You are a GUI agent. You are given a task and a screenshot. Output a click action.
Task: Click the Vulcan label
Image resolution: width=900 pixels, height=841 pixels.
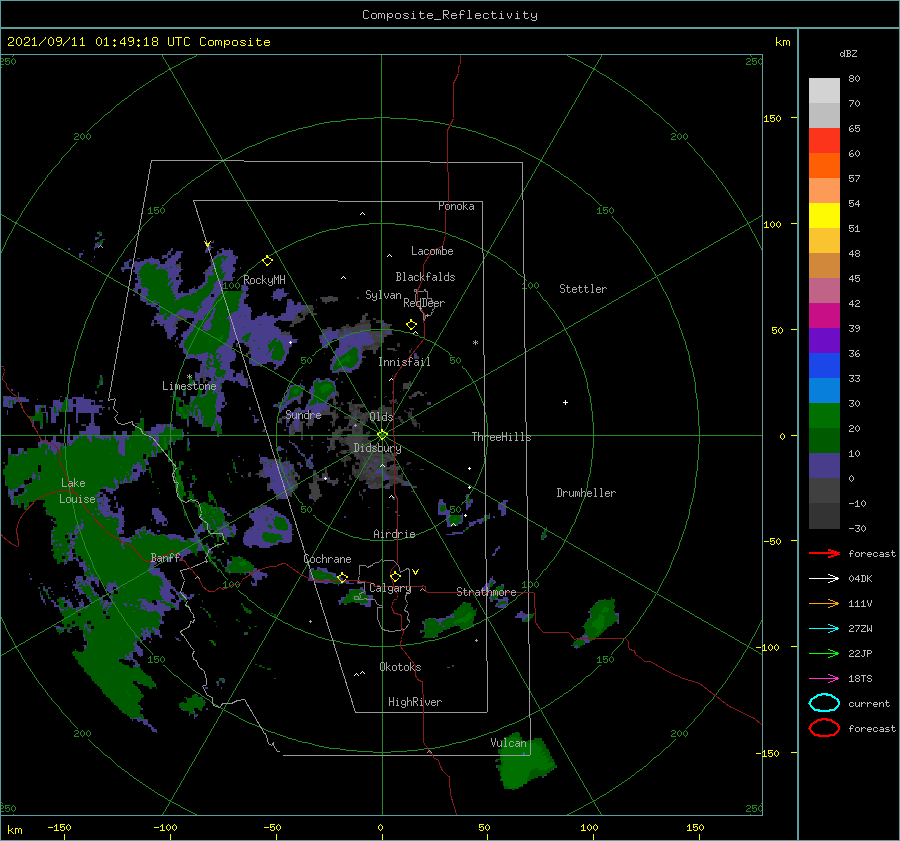[x=508, y=743]
